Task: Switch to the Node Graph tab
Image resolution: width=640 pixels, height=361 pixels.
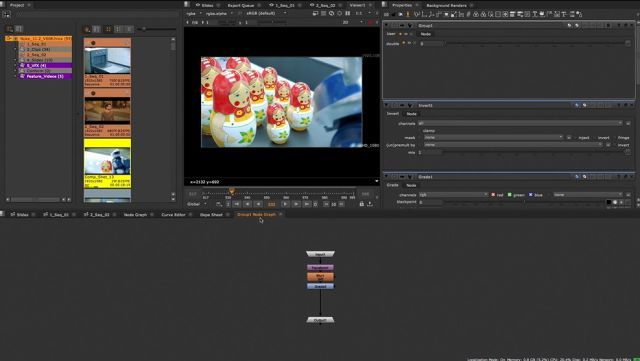Action: [135, 214]
